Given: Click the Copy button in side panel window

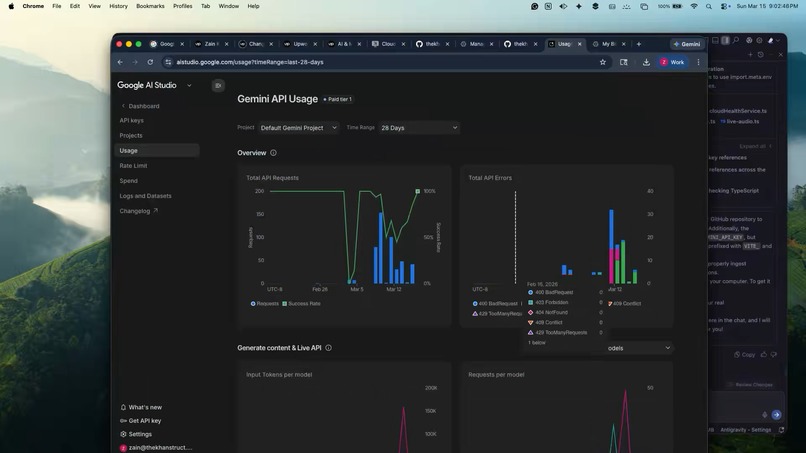Looking at the screenshot, I should [x=744, y=354].
